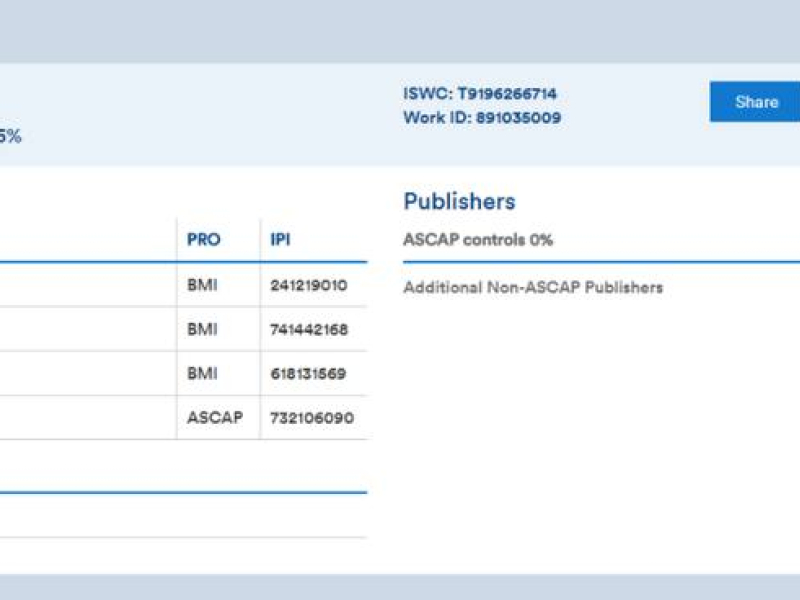Screen dimensions: 800x600
Task: Click the Share button
Action: [756, 102]
